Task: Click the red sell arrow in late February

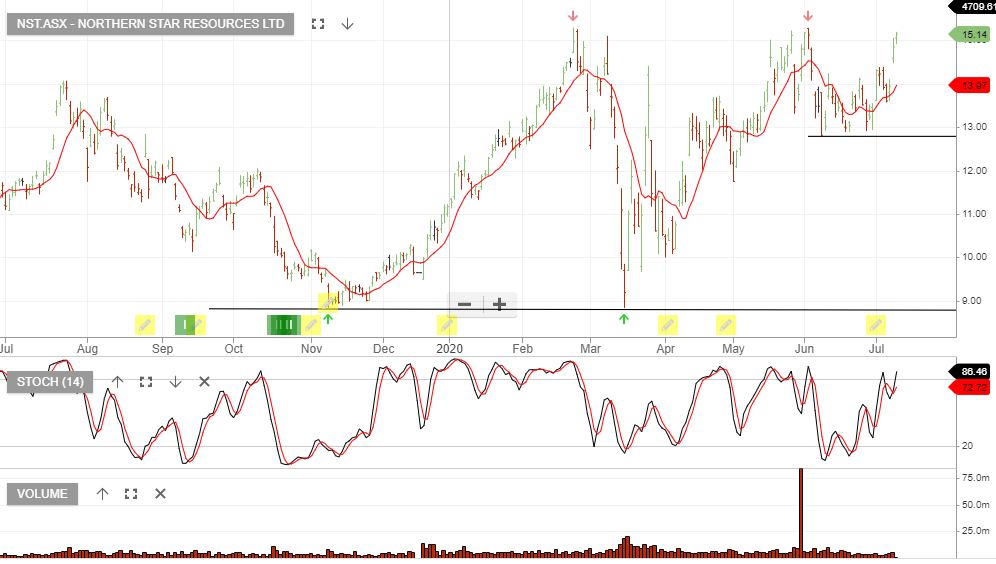Action: point(573,16)
